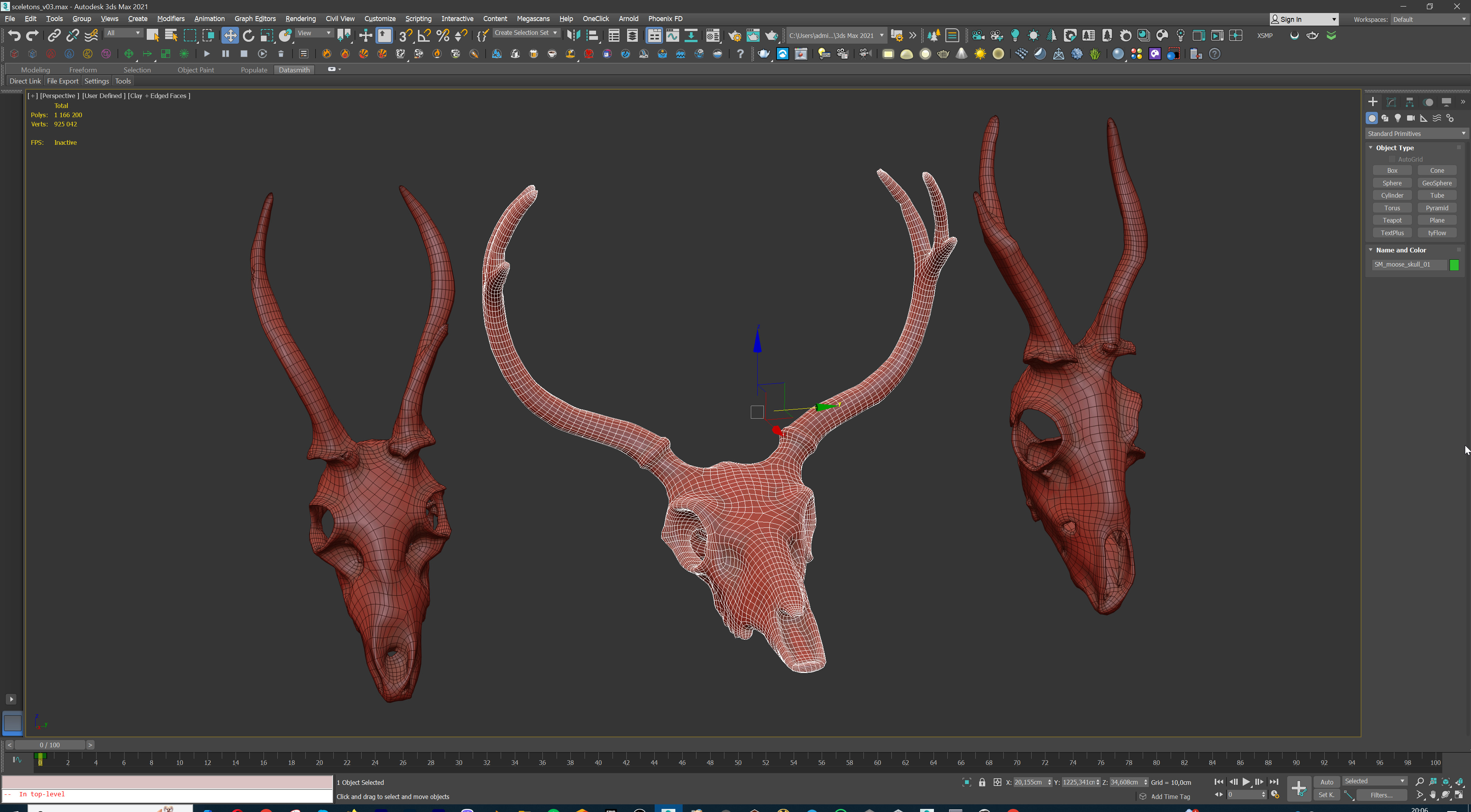This screenshot has width=1471, height=812.
Task: Activate the Select and Uniform Scale tool
Action: [267, 35]
